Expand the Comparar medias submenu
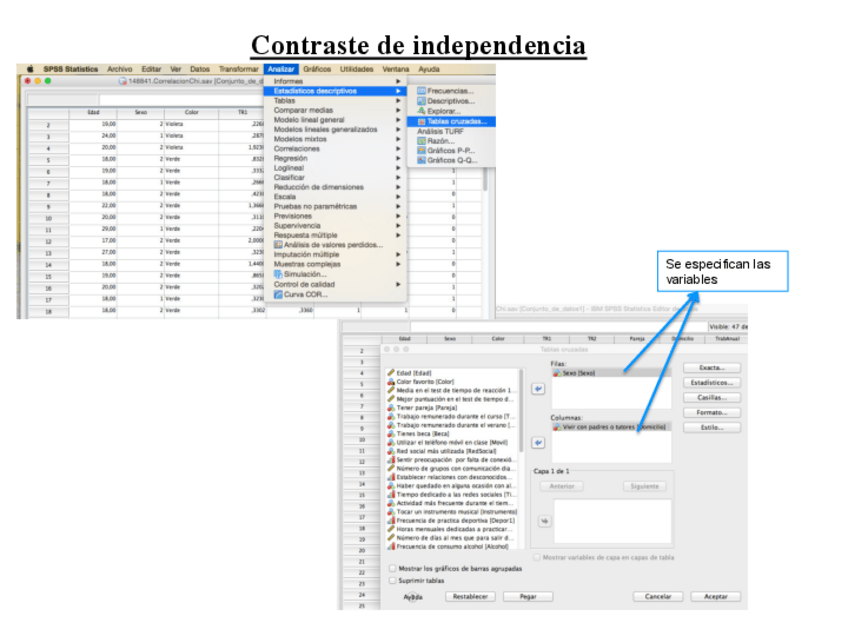848x636 pixels. click(x=304, y=110)
